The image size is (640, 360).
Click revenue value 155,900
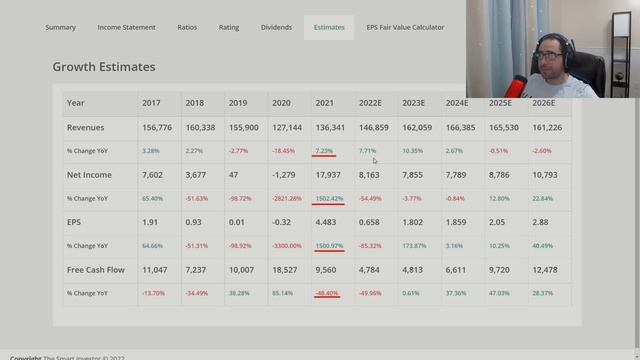pos(243,127)
